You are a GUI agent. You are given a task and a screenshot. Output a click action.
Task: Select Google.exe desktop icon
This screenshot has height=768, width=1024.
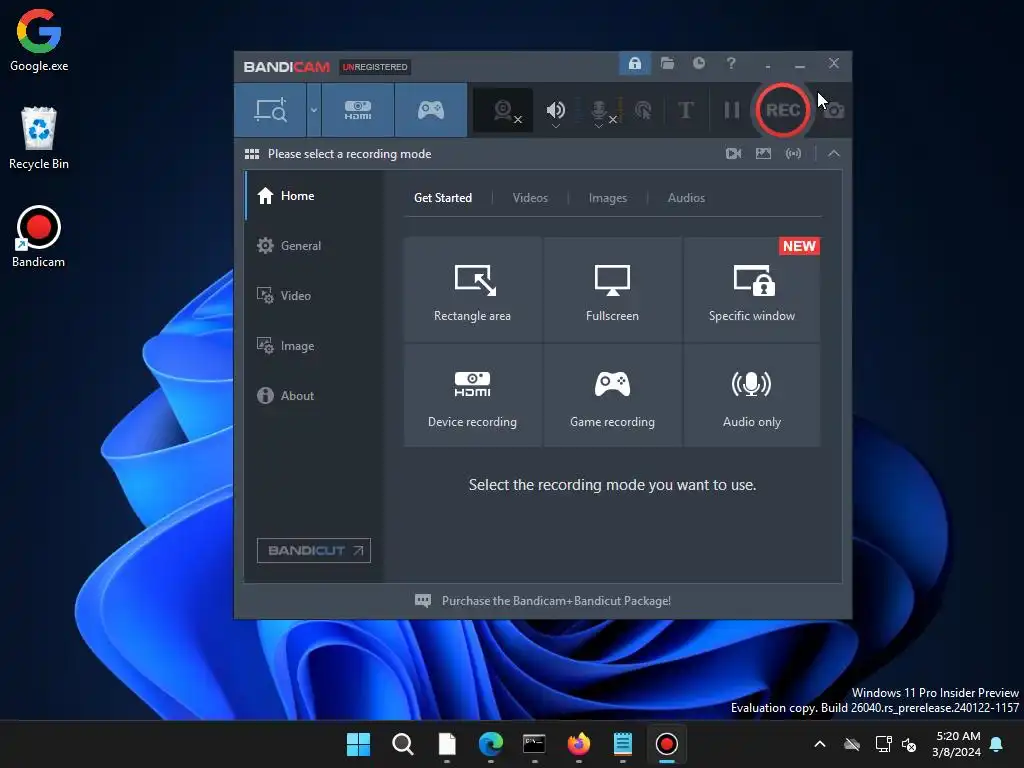tap(39, 40)
